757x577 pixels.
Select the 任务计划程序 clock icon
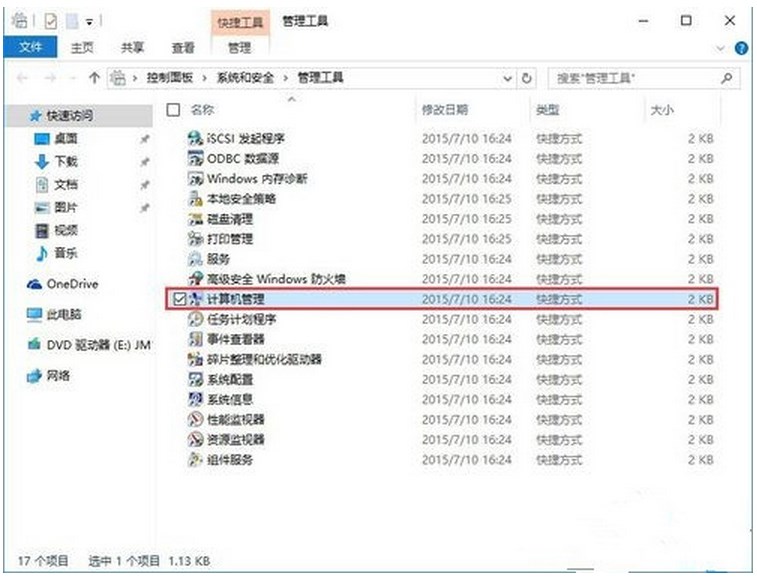pos(196,319)
